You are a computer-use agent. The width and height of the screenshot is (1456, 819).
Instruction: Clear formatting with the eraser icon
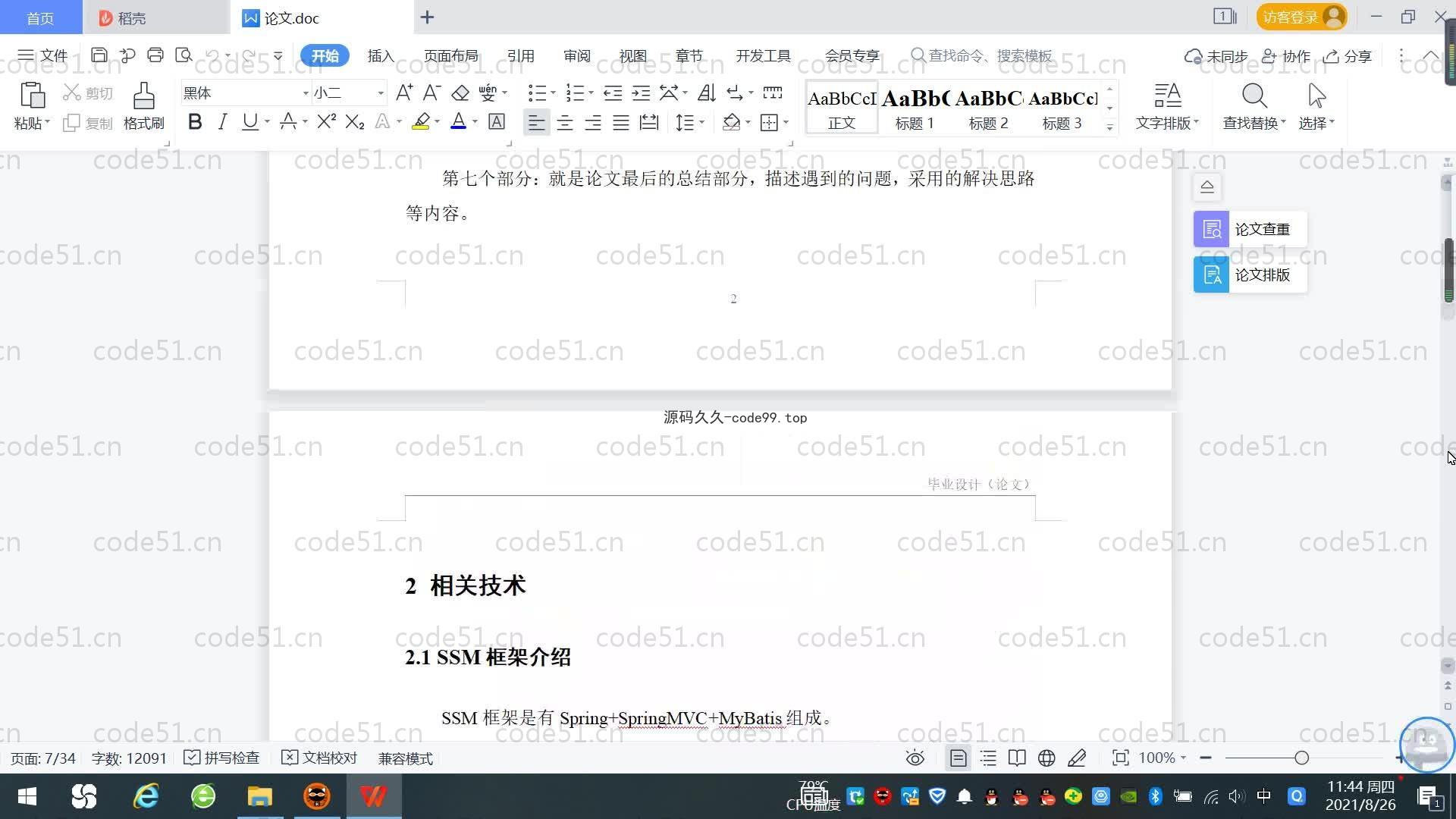point(460,93)
